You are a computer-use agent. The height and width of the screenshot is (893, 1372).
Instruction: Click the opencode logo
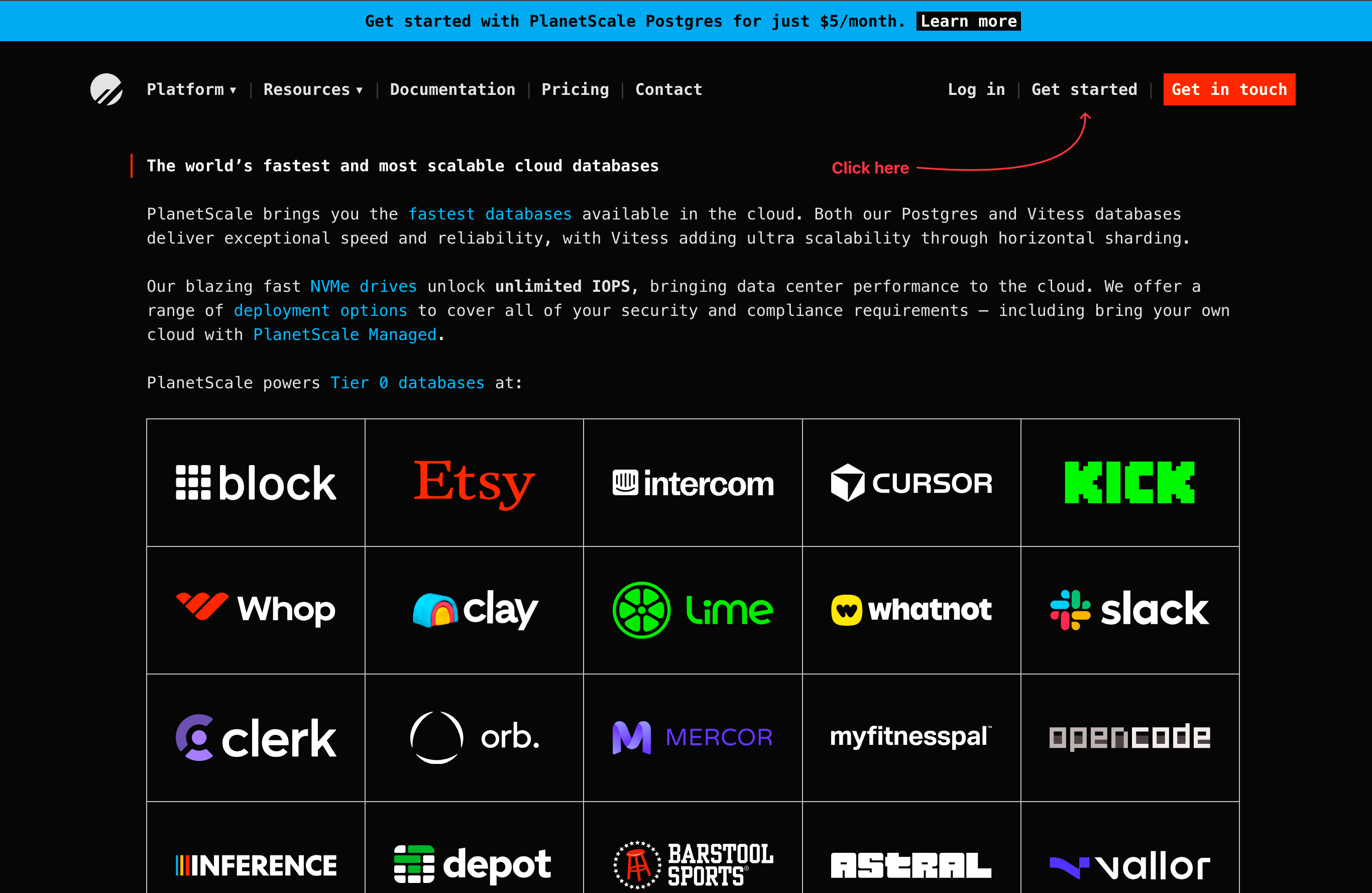click(x=1130, y=737)
